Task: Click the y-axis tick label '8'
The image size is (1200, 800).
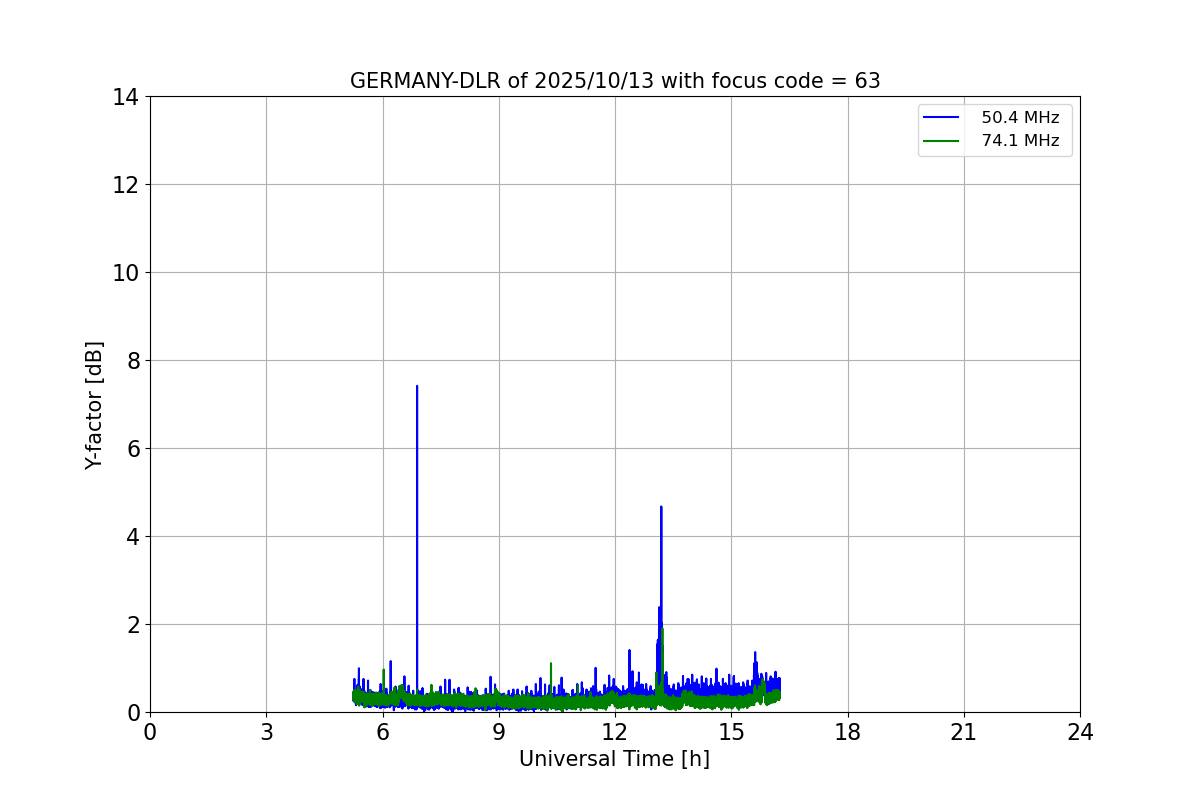Action: pos(133,361)
